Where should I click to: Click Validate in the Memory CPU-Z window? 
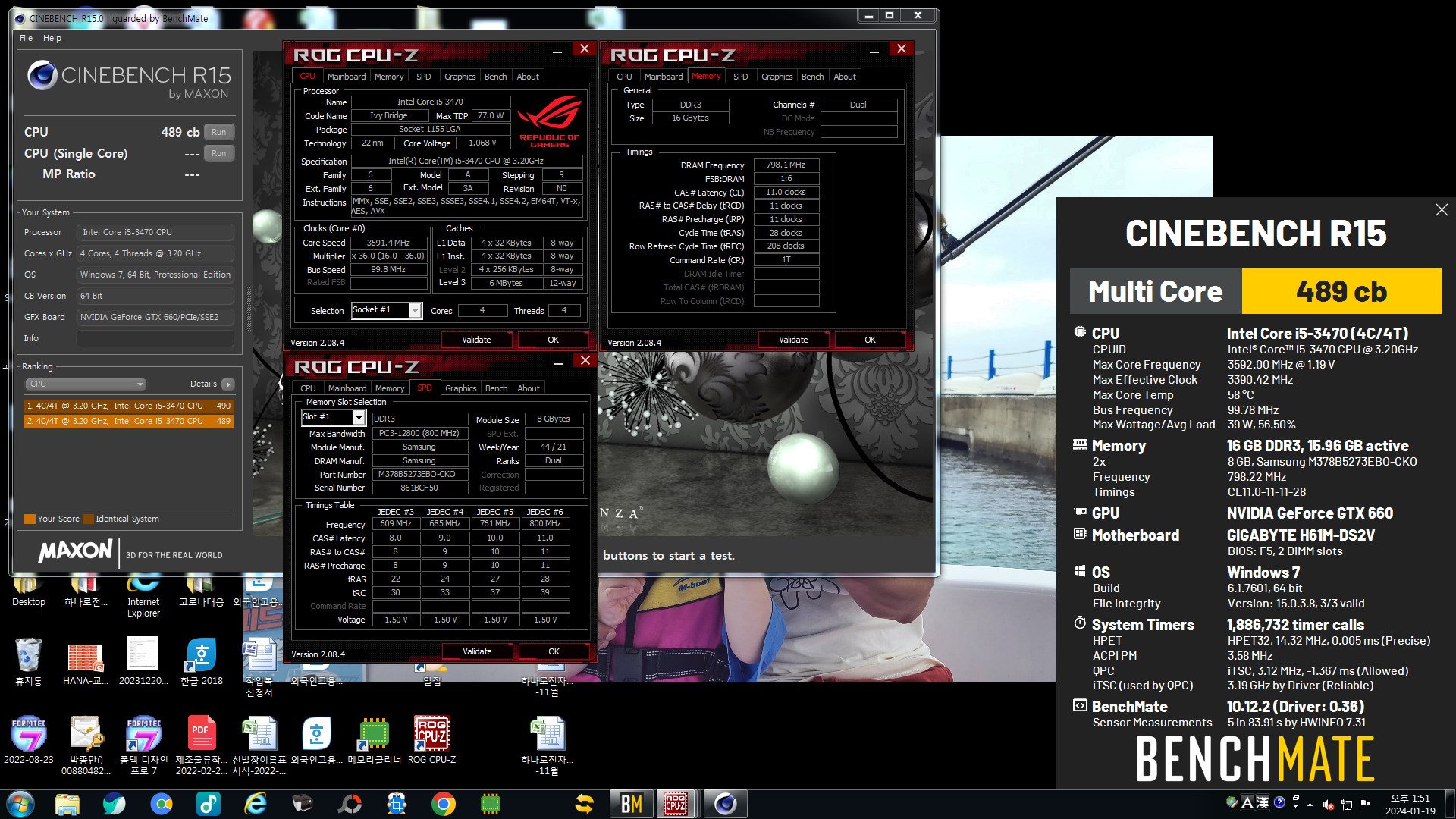click(x=793, y=340)
